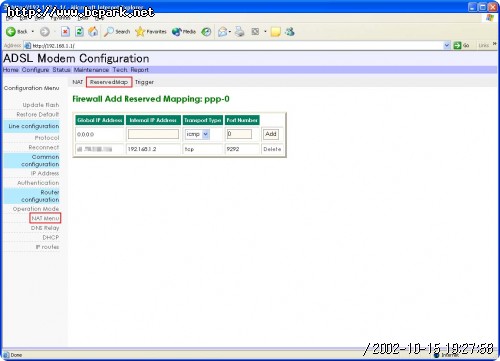Image resolution: width=500 pixels, height=361 pixels.
Task: Switch to the ReservedMap tab
Action: pos(109,82)
